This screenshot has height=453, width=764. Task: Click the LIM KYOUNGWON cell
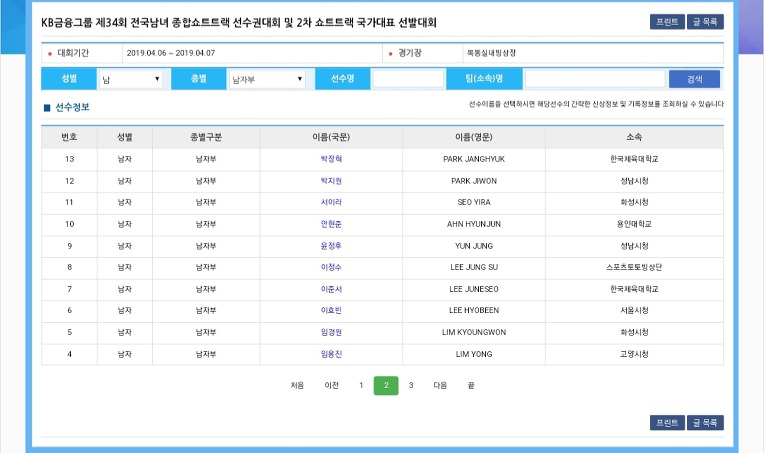tap(474, 332)
